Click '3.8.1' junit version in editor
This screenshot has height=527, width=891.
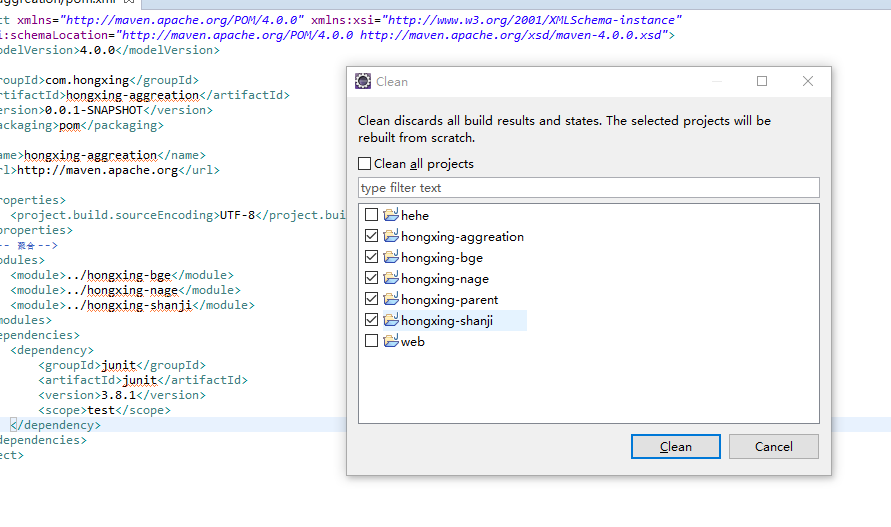118,395
